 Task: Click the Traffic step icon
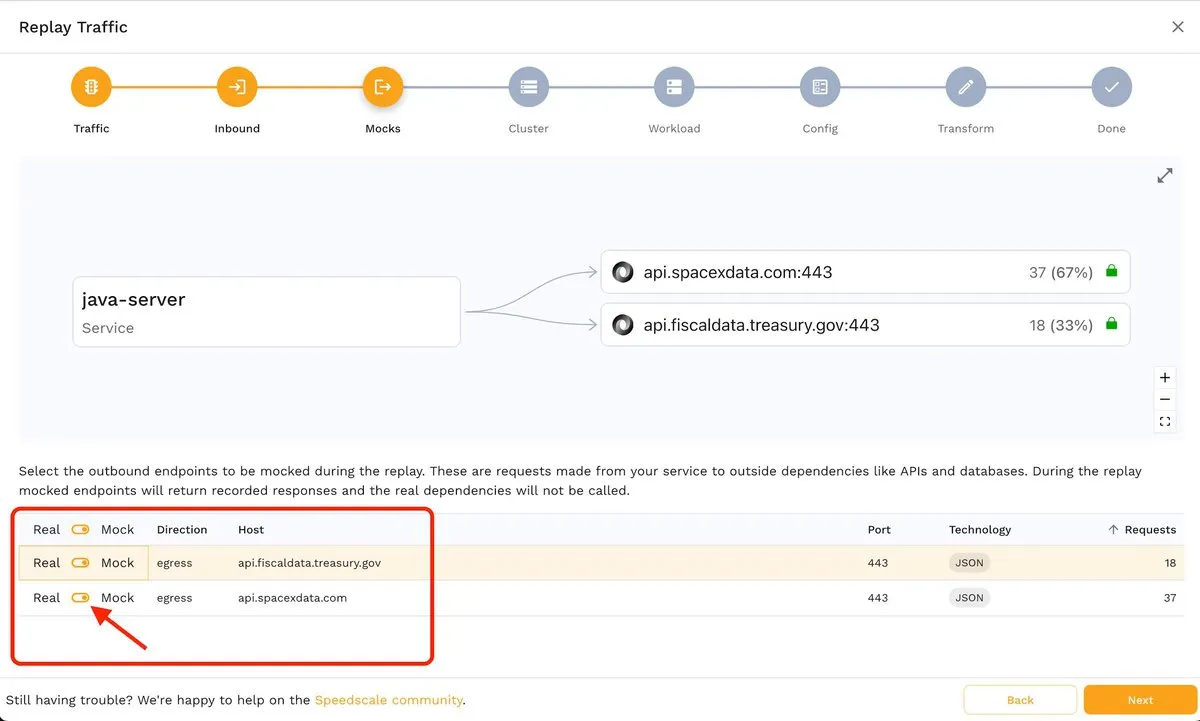[91, 87]
